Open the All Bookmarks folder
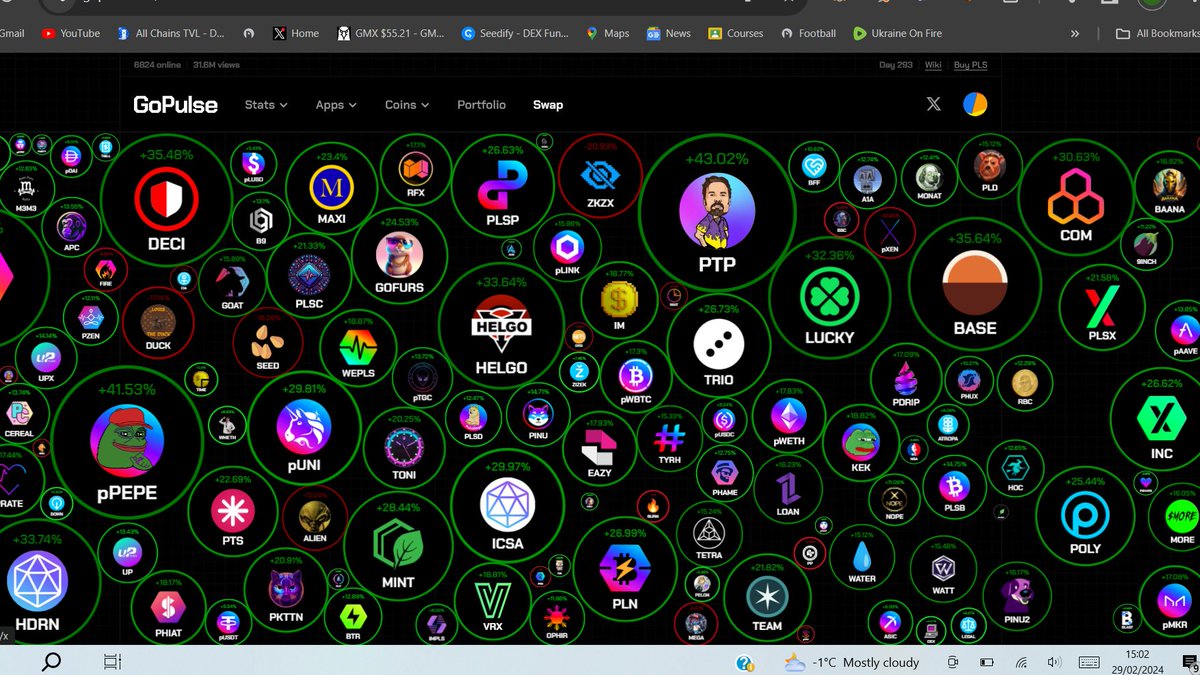The image size is (1200, 675). [x=1158, y=33]
